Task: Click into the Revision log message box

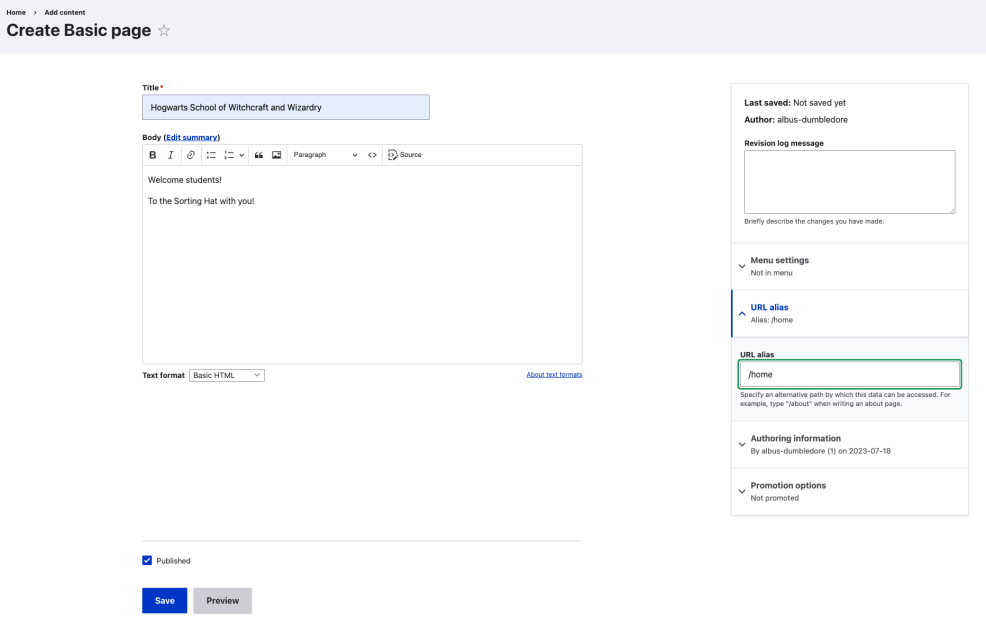Action: pyautogui.click(x=849, y=181)
